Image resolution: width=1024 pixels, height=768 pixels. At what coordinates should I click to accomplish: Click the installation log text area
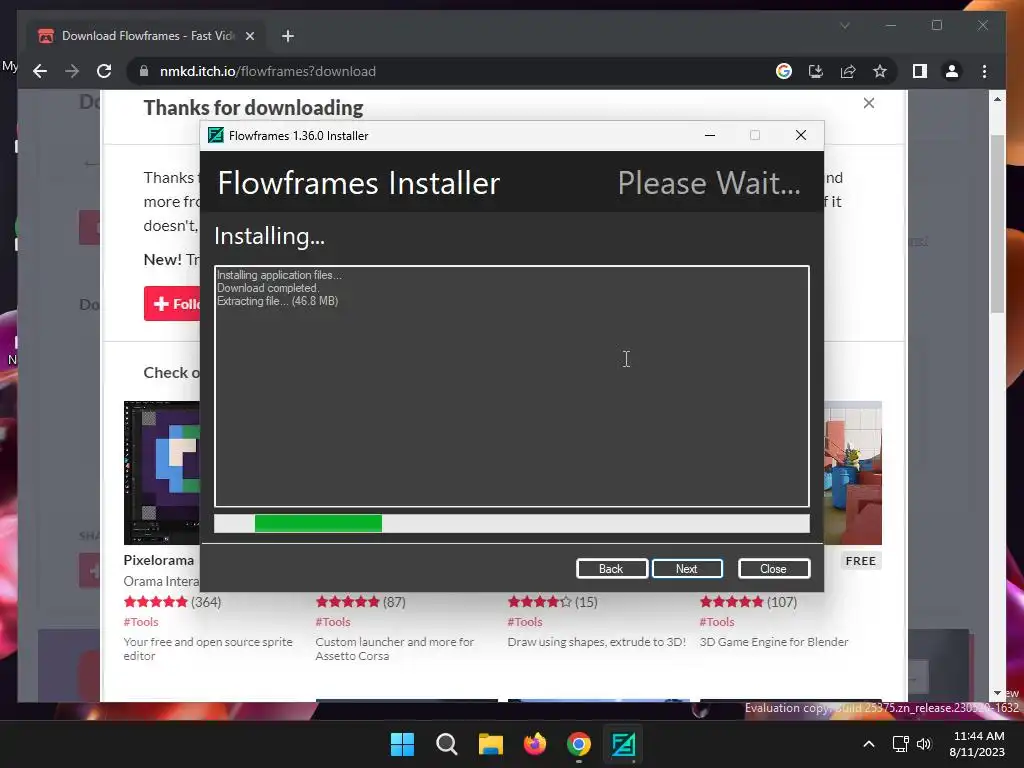511,386
